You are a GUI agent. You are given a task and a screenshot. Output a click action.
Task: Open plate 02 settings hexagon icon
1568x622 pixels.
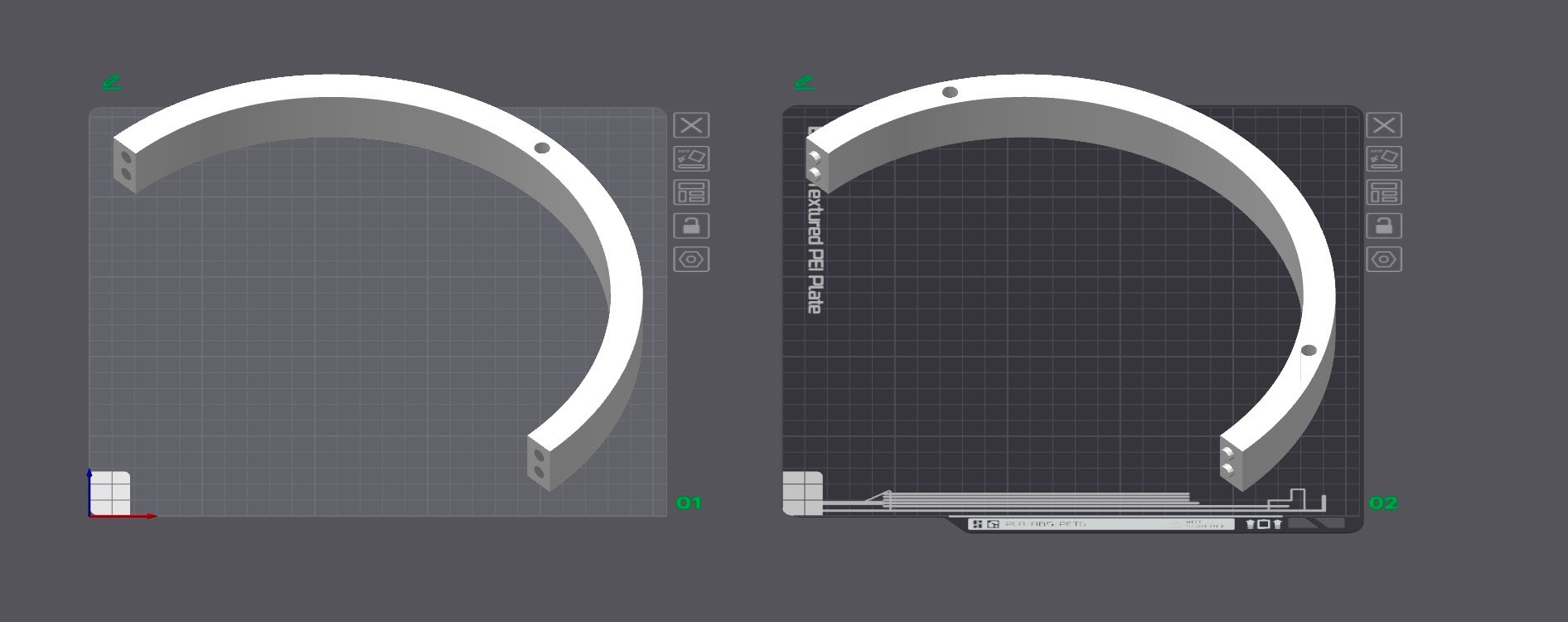[x=1384, y=260]
